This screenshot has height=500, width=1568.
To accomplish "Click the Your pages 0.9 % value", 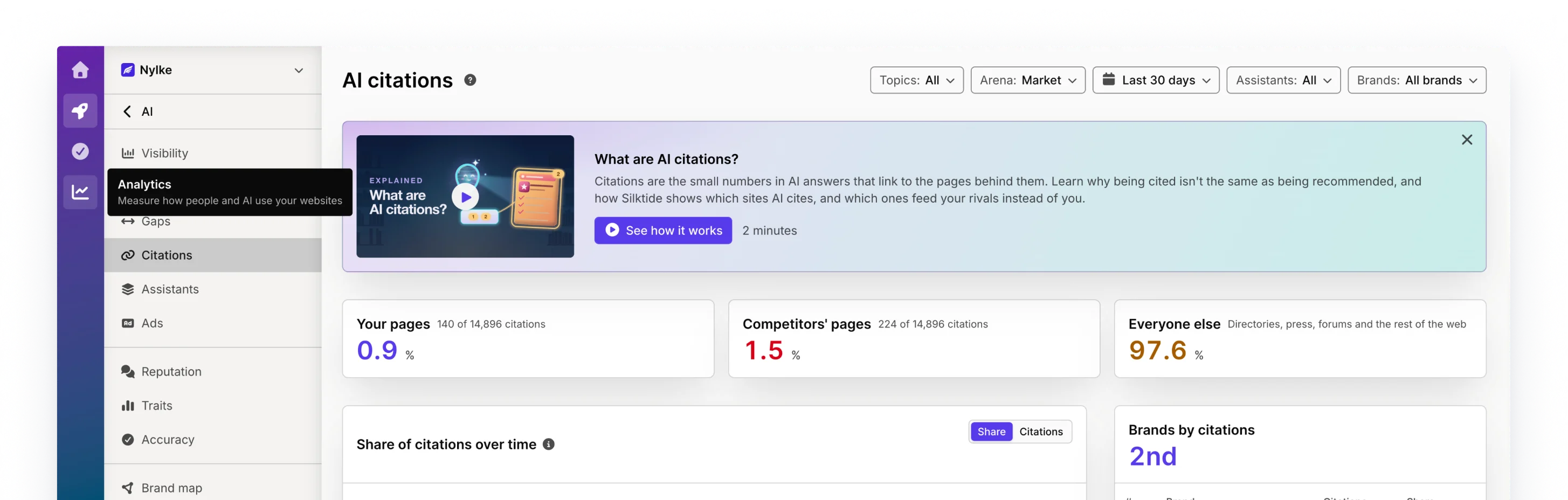I will click(385, 350).
